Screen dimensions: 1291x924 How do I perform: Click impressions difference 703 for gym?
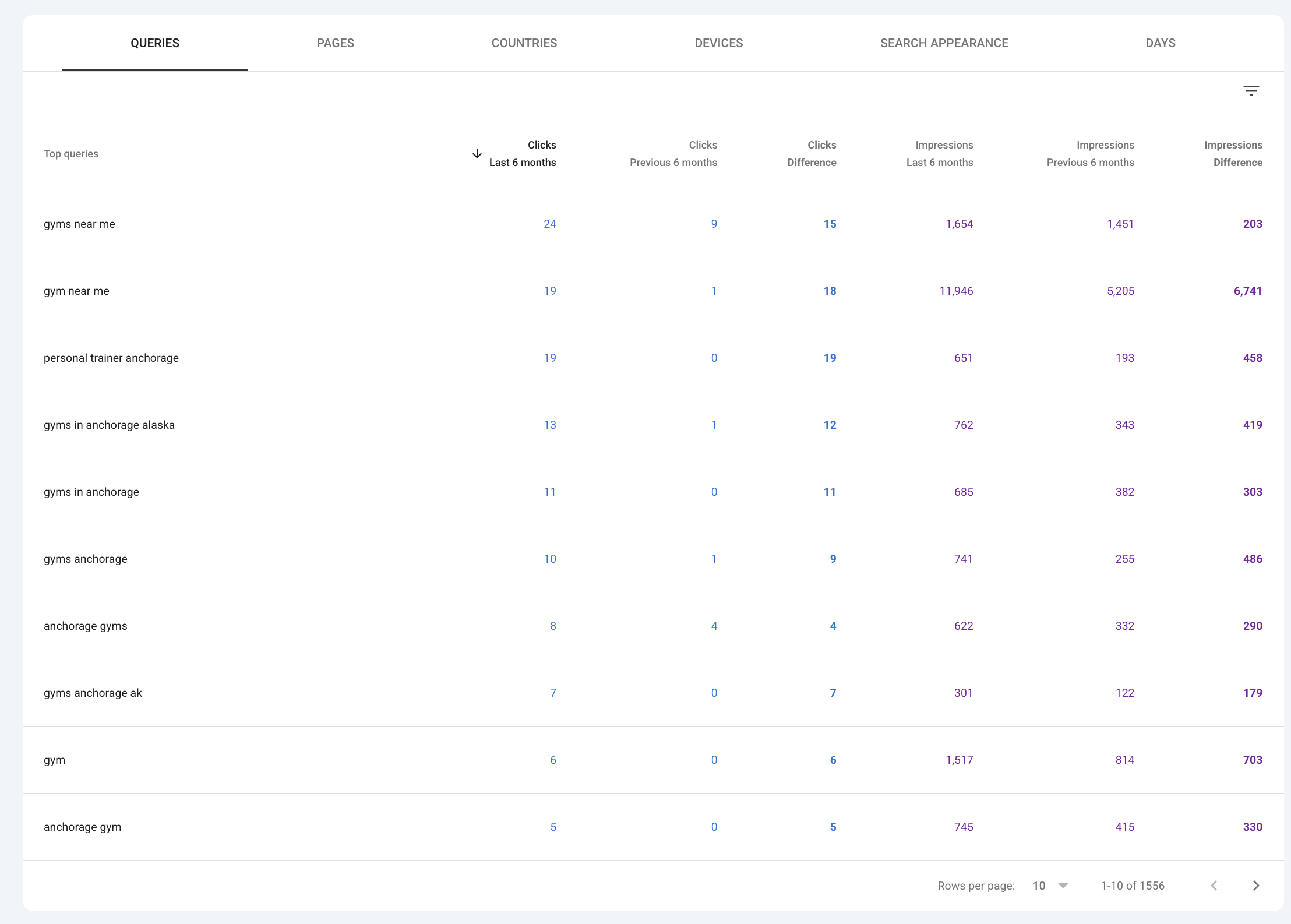(x=1253, y=760)
